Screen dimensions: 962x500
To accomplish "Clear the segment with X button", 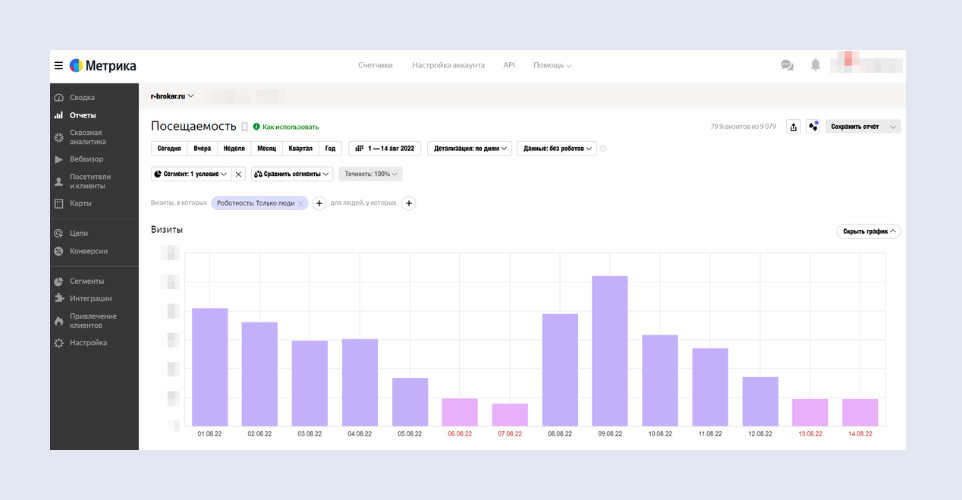I will pyautogui.click(x=238, y=174).
